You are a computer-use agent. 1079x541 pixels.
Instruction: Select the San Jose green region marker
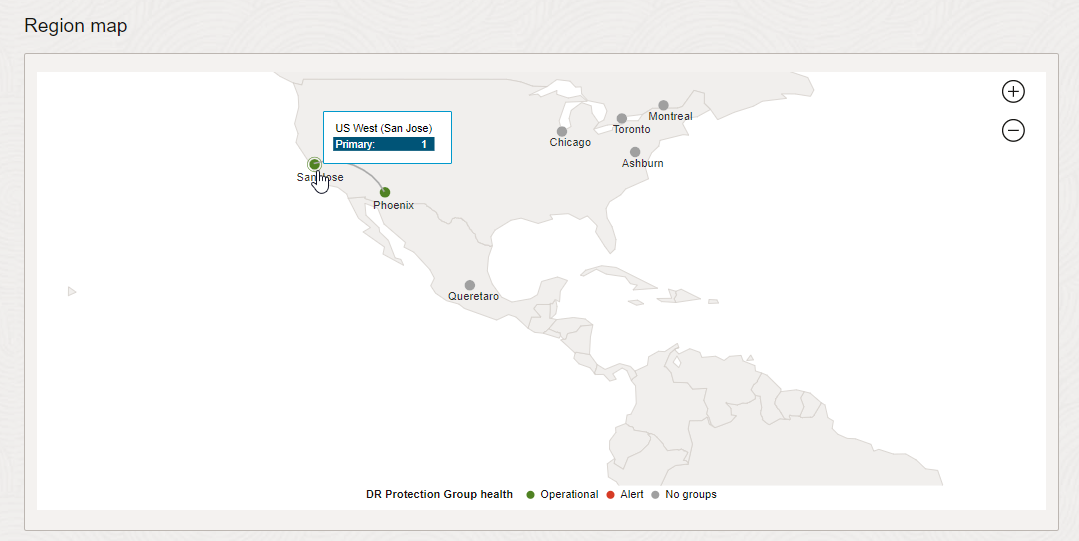(x=314, y=164)
